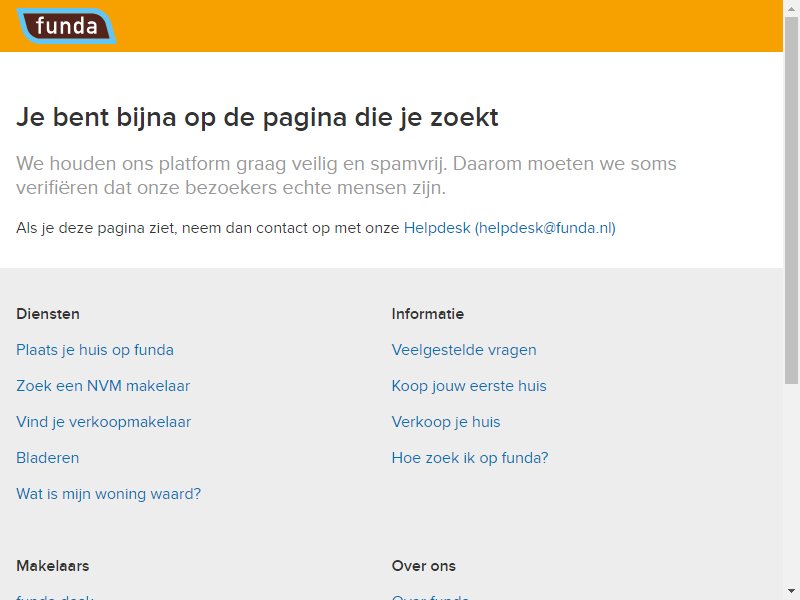800x600 pixels.
Task: Click the 'Diensten' footer heading
Action: point(48,314)
